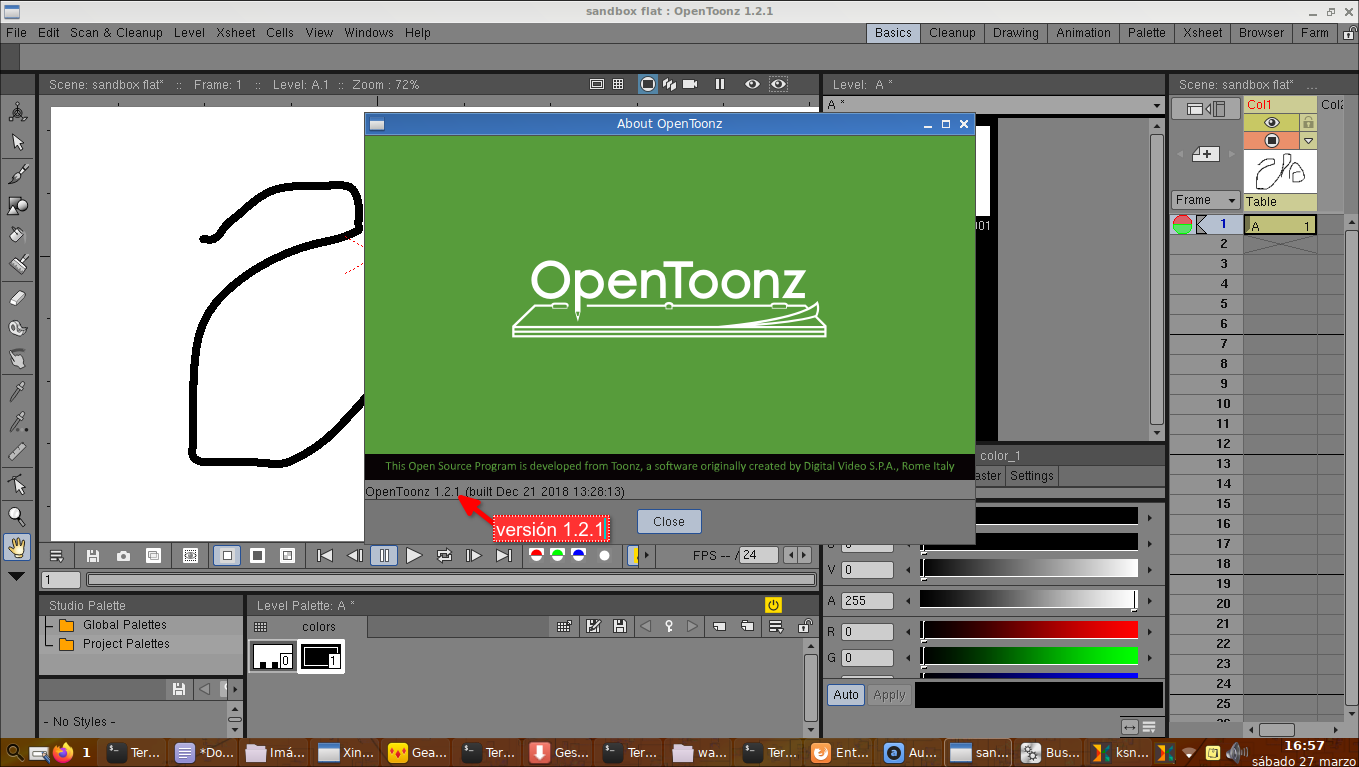
Task: Select the Zoom magnifier tool
Action: tap(17, 516)
